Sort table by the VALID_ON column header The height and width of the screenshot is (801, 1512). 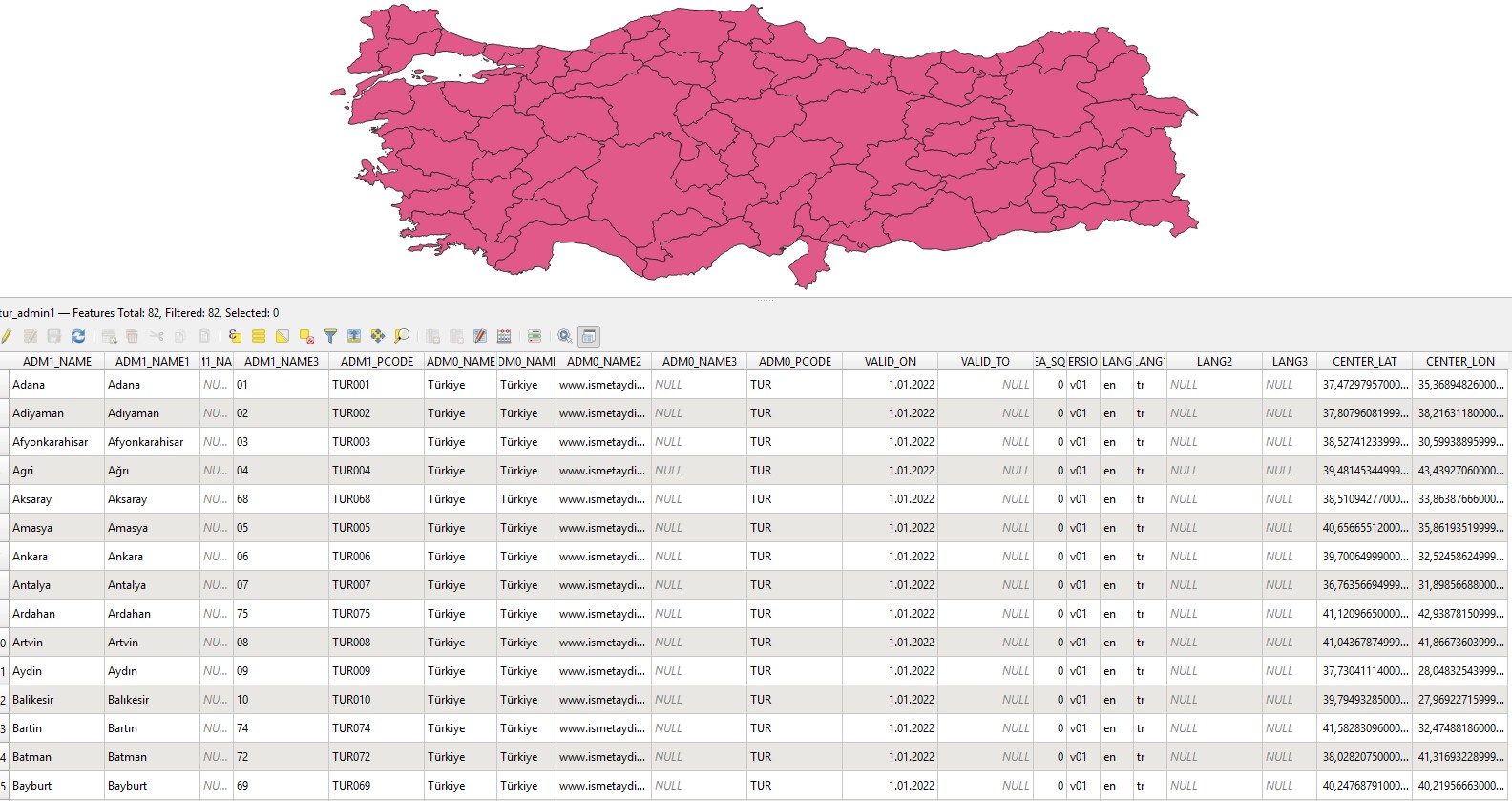(x=890, y=362)
